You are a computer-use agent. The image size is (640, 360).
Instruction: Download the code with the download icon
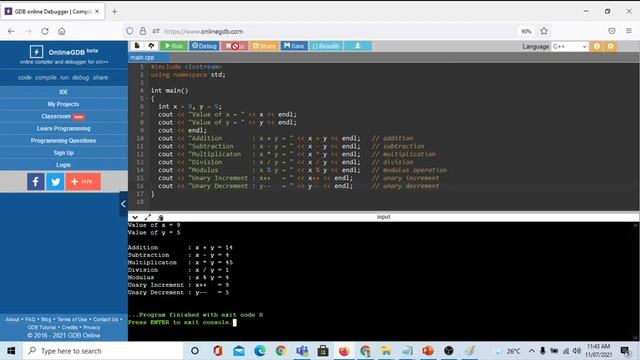point(358,46)
